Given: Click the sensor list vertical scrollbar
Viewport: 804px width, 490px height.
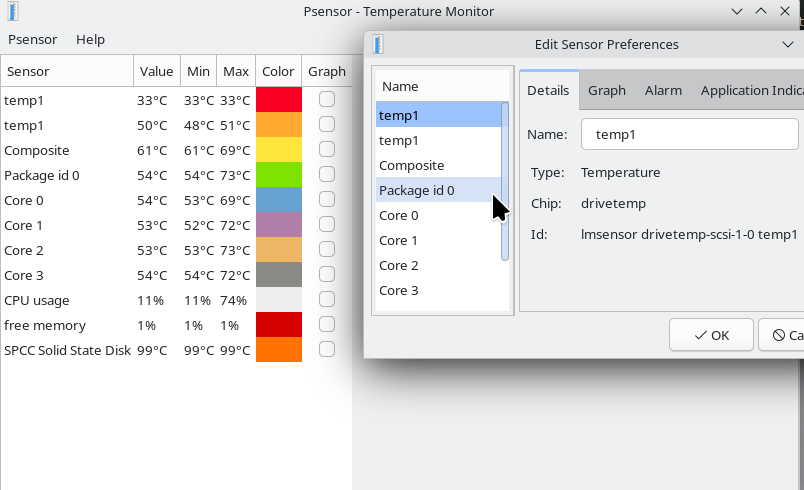Looking at the screenshot, I should click(x=505, y=180).
